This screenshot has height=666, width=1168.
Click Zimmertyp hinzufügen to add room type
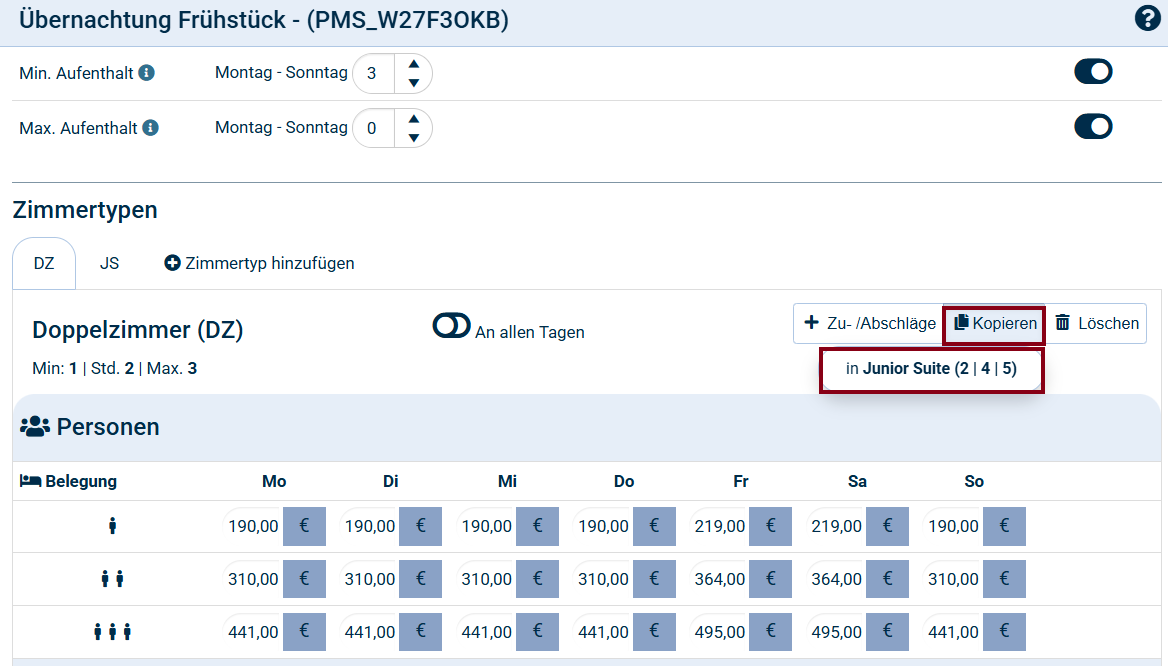pyautogui.click(x=259, y=264)
